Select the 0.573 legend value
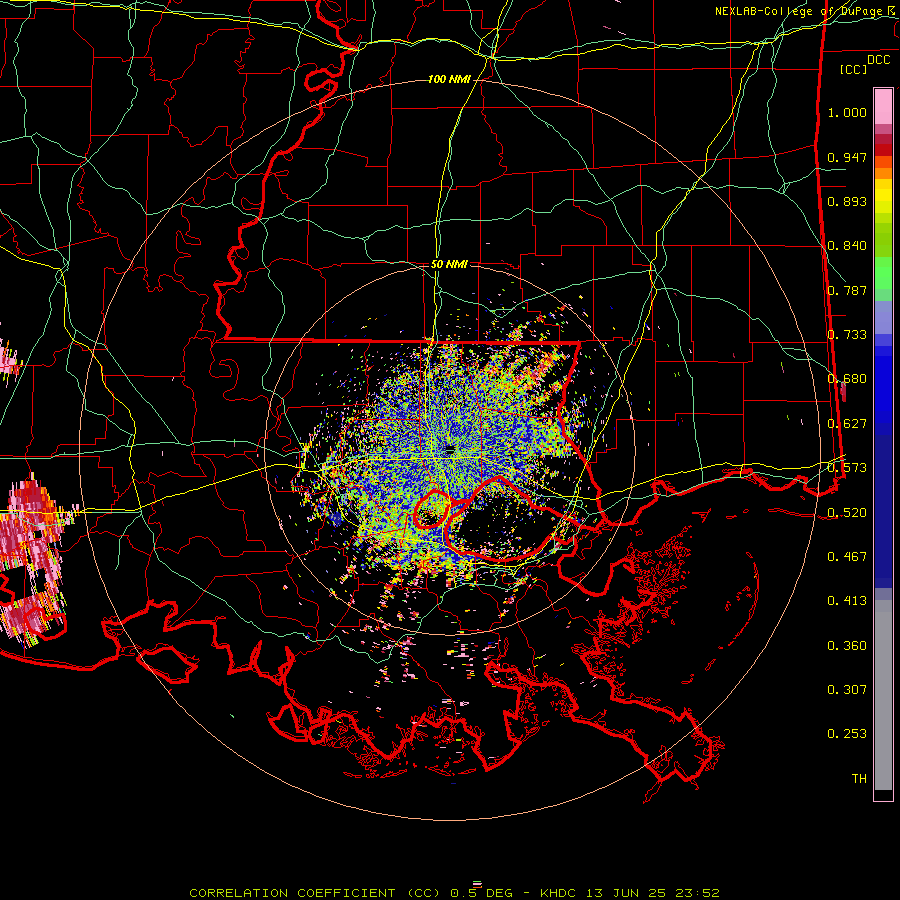900x900 pixels. (x=847, y=468)
